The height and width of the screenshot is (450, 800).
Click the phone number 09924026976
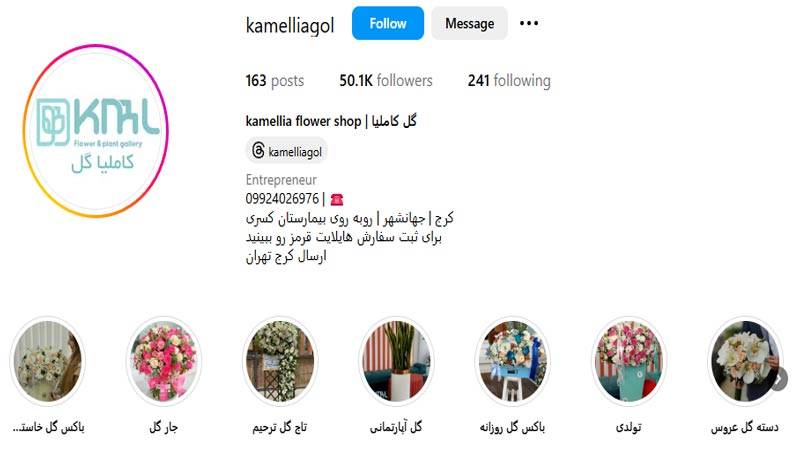(x=282, y=198)
